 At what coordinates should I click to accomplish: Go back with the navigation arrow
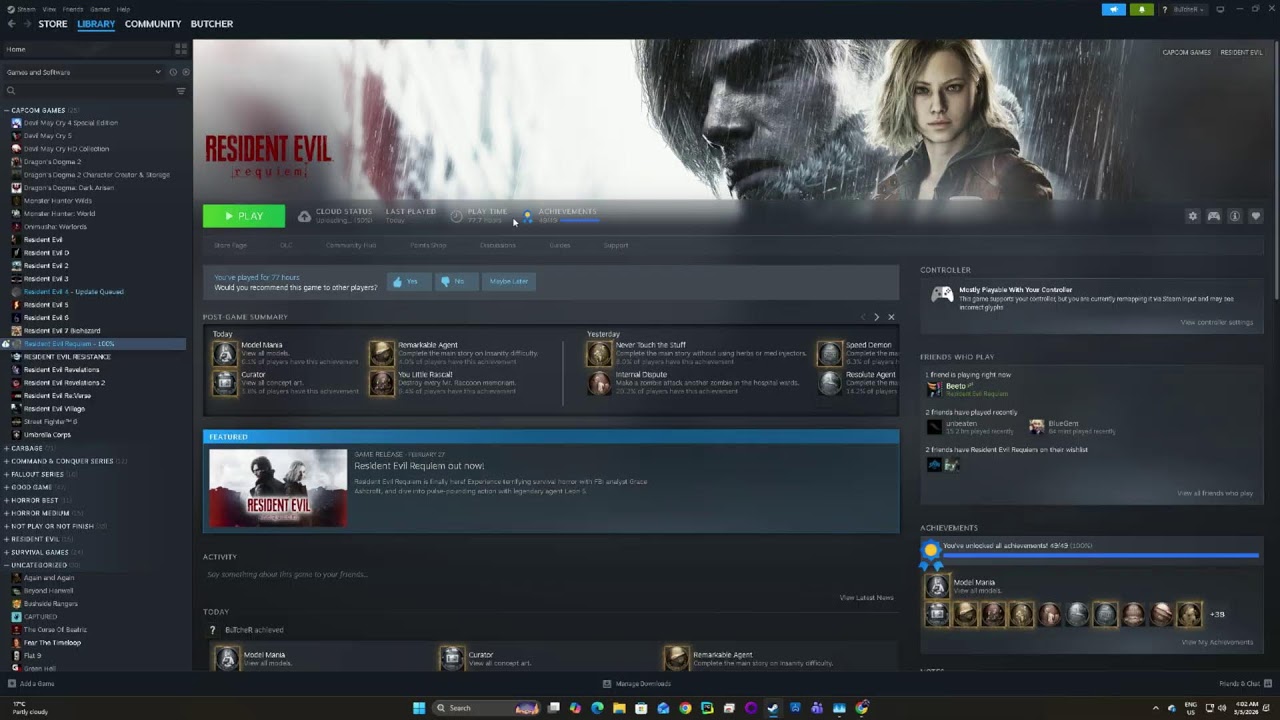[x=11, y=24]
